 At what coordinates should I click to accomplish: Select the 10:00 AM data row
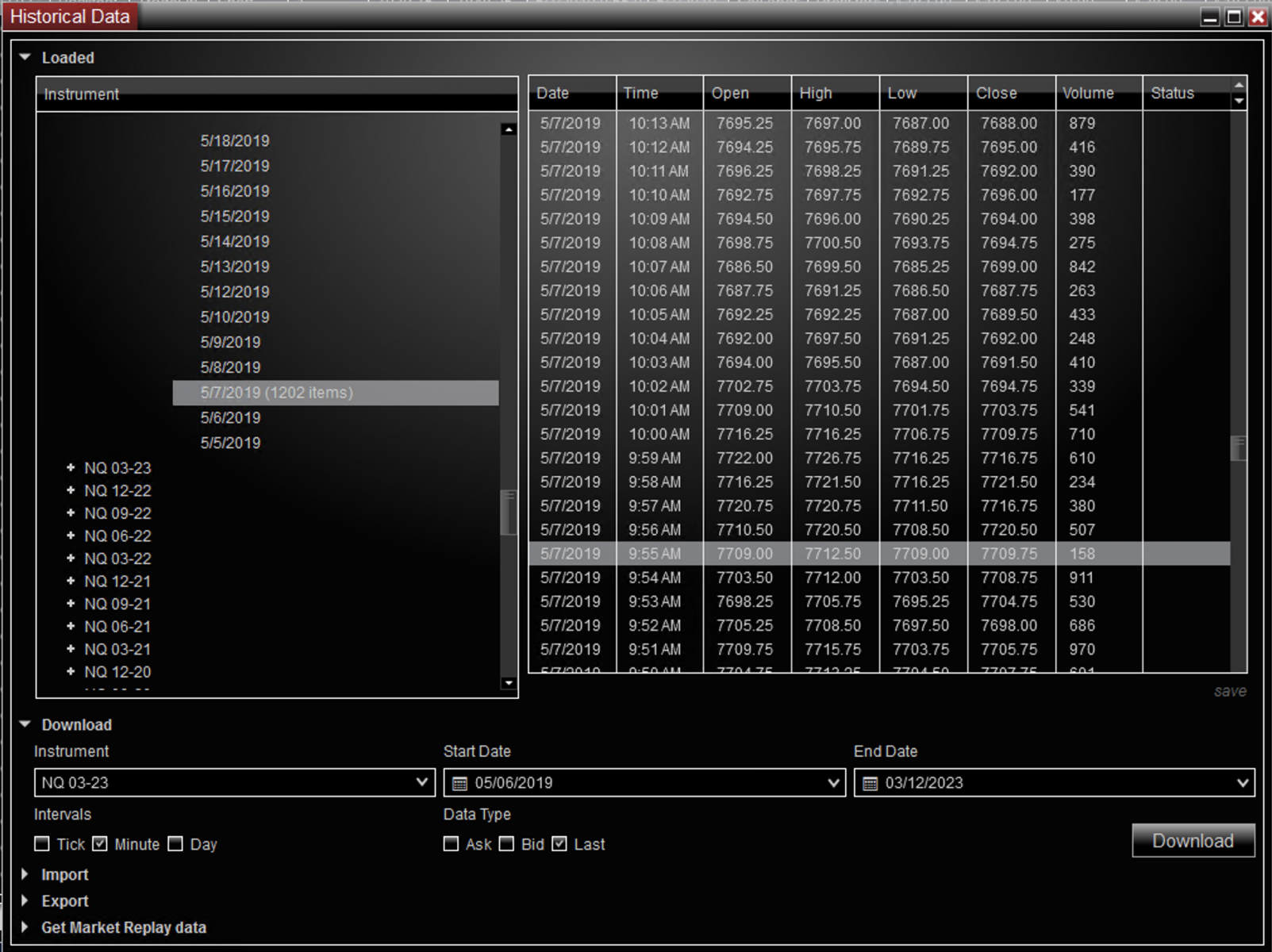click(879, 434)
